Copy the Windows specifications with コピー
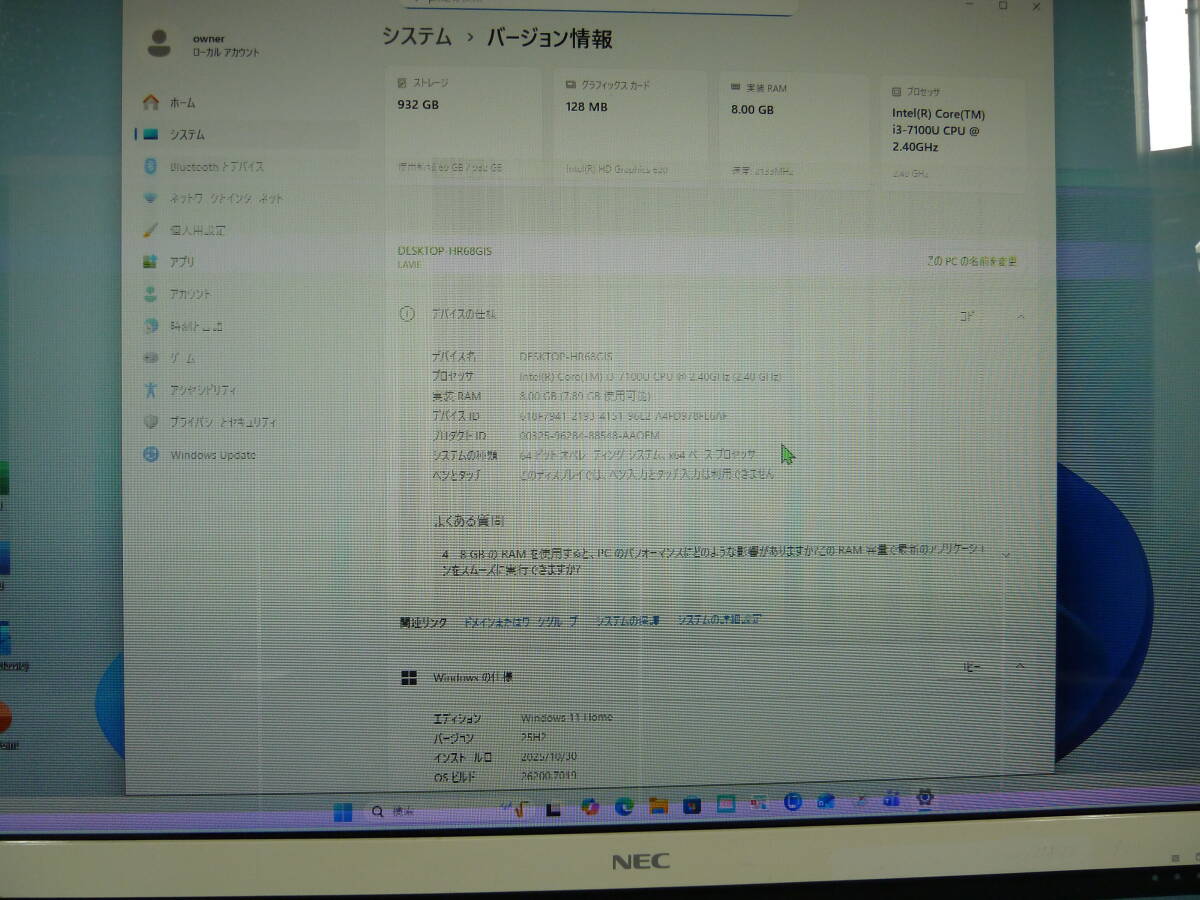 point(971,667)
